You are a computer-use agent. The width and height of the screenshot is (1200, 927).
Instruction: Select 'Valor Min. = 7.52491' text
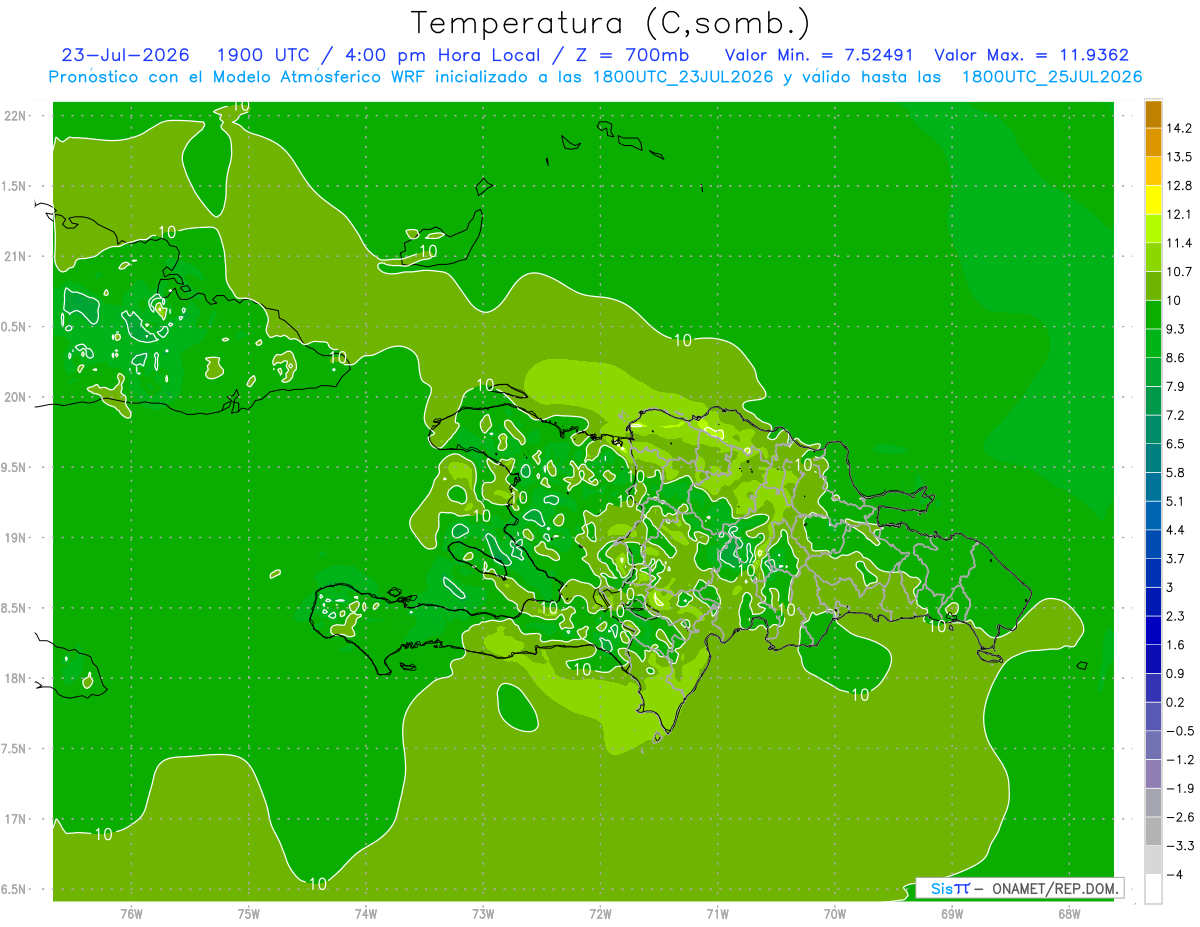819,56
